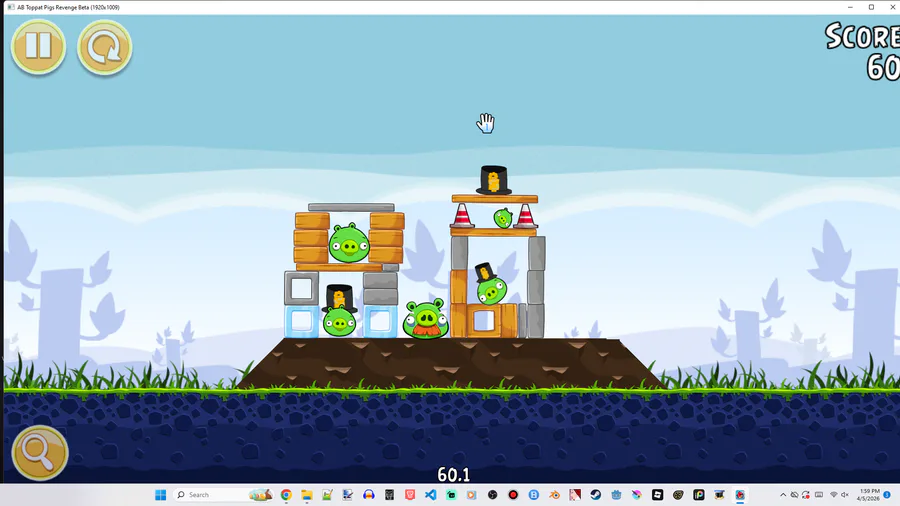Click the 60.1 timer text at the bottom
The height and width of the screenshot is (506, 900).
[x=453, y=474]
